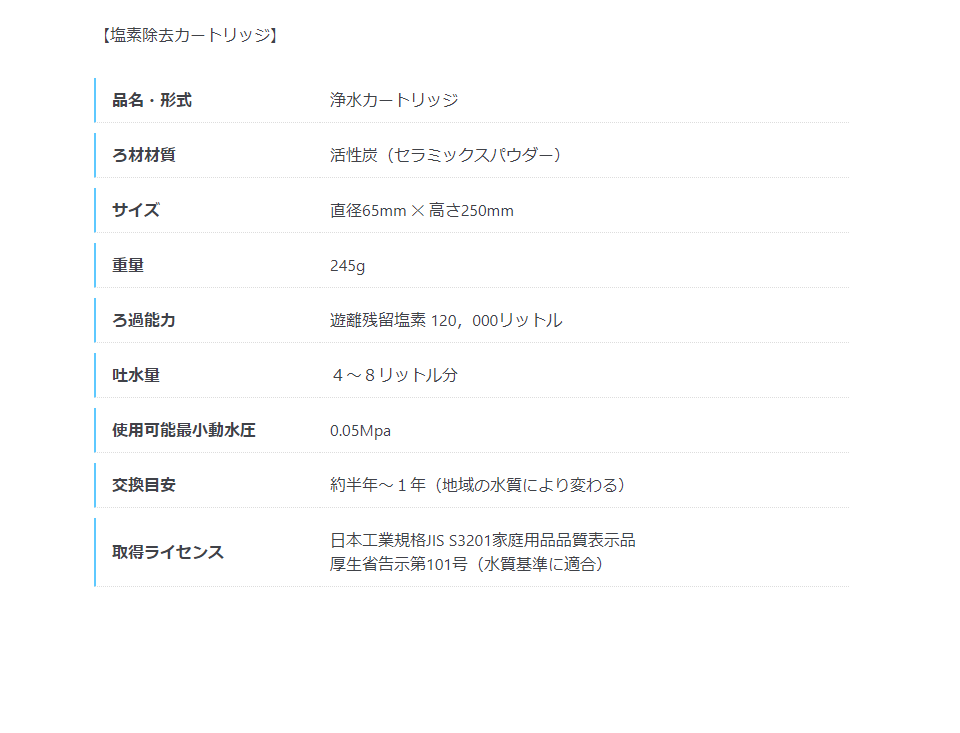Click 厚生省告示第101号 line

click(x=467, y=564)
